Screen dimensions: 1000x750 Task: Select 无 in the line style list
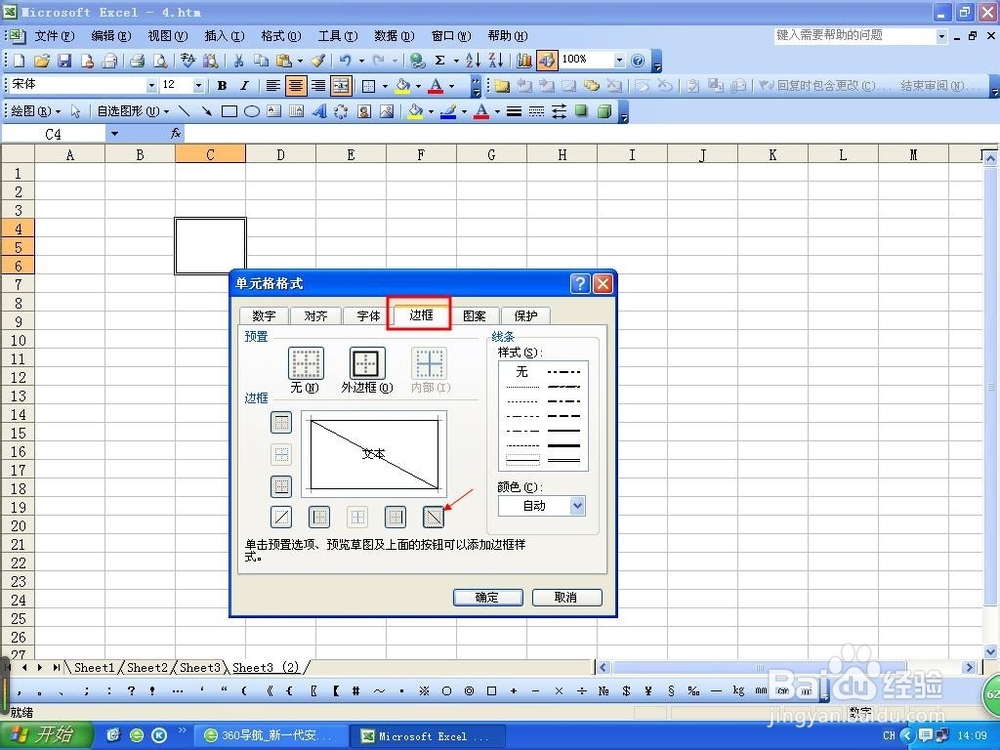click(x=522, y=371)
